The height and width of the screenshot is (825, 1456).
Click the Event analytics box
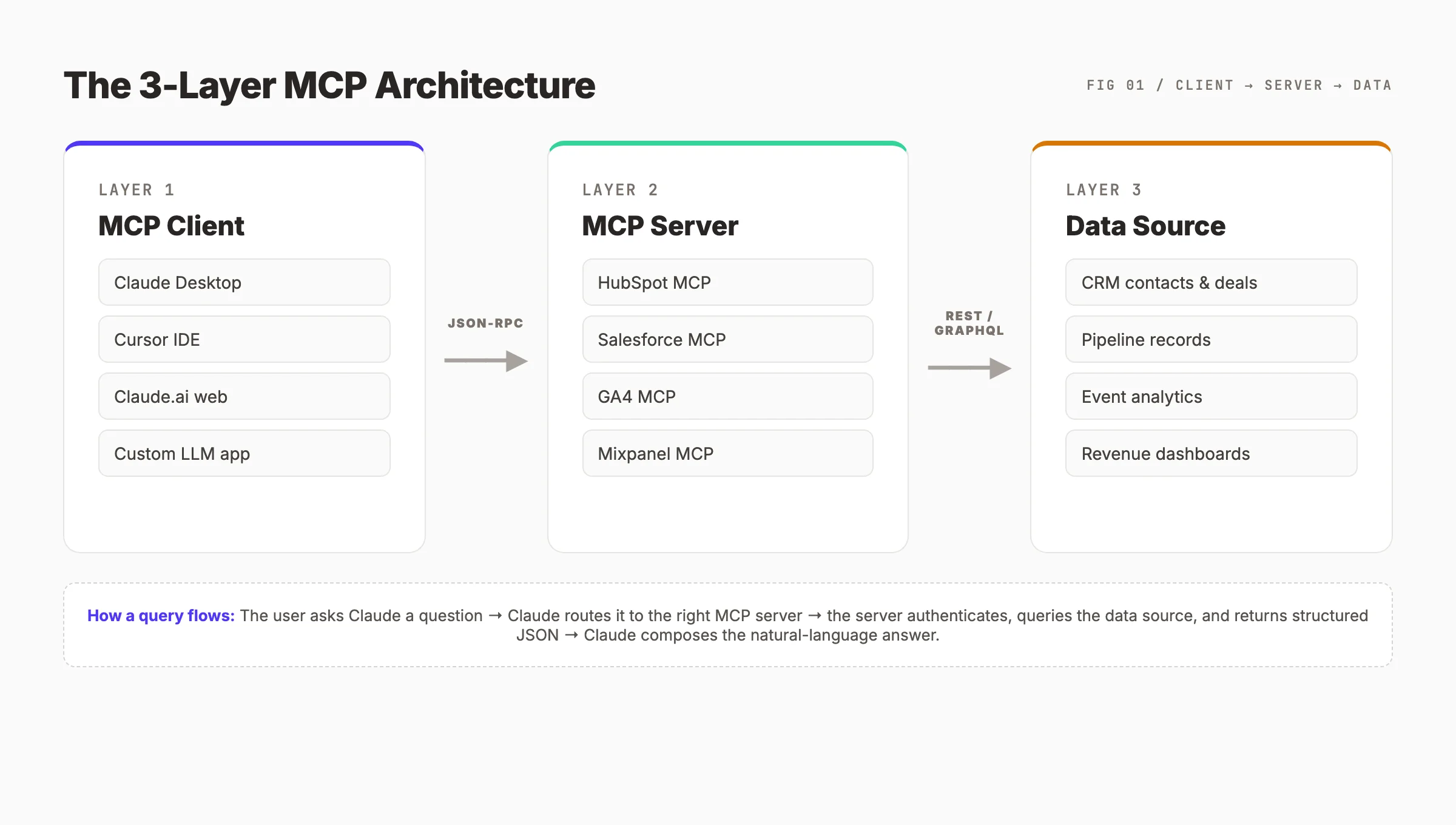tap(1211, 396)
